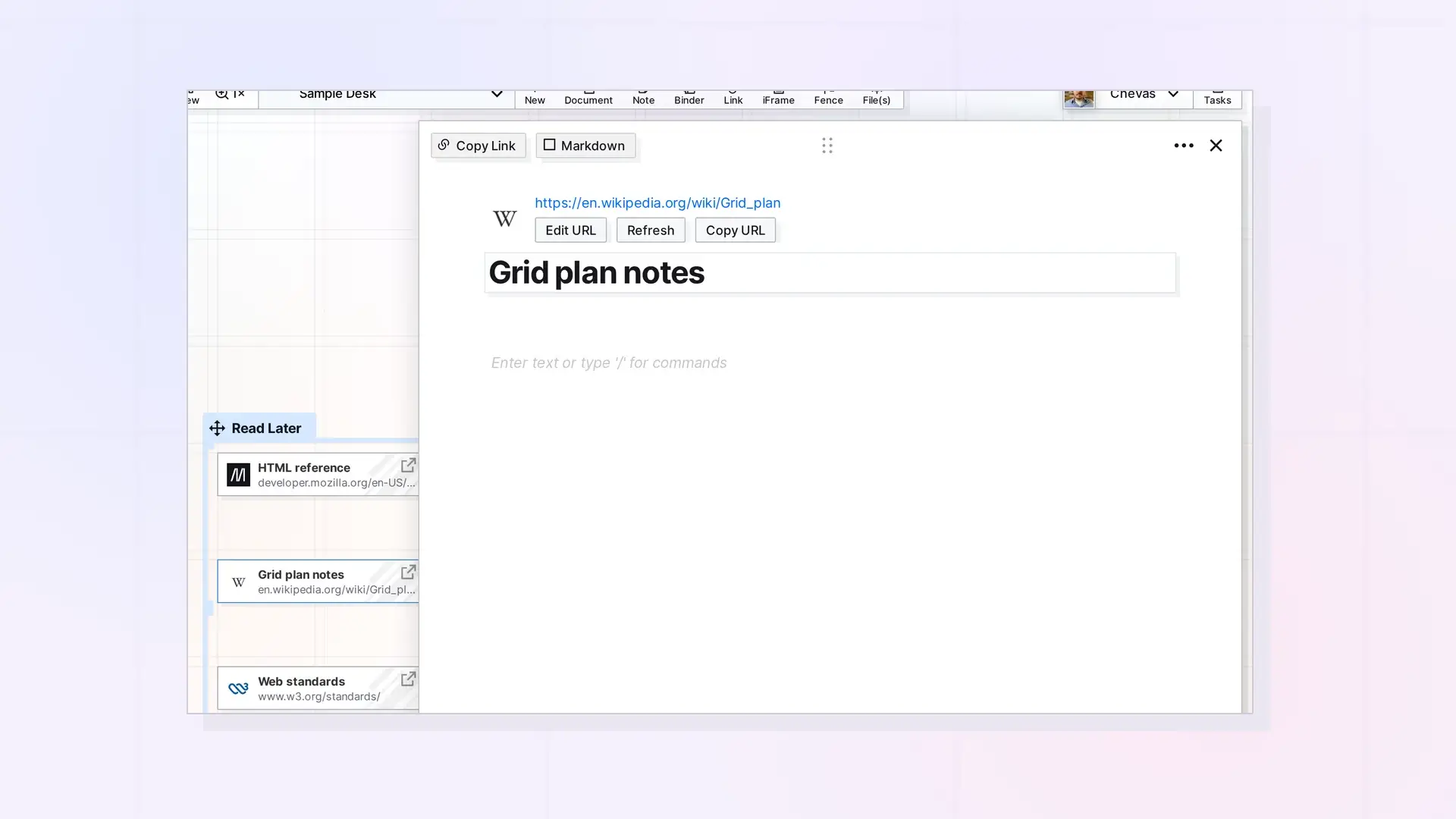Click the Copy URL button

pos(735,230)
